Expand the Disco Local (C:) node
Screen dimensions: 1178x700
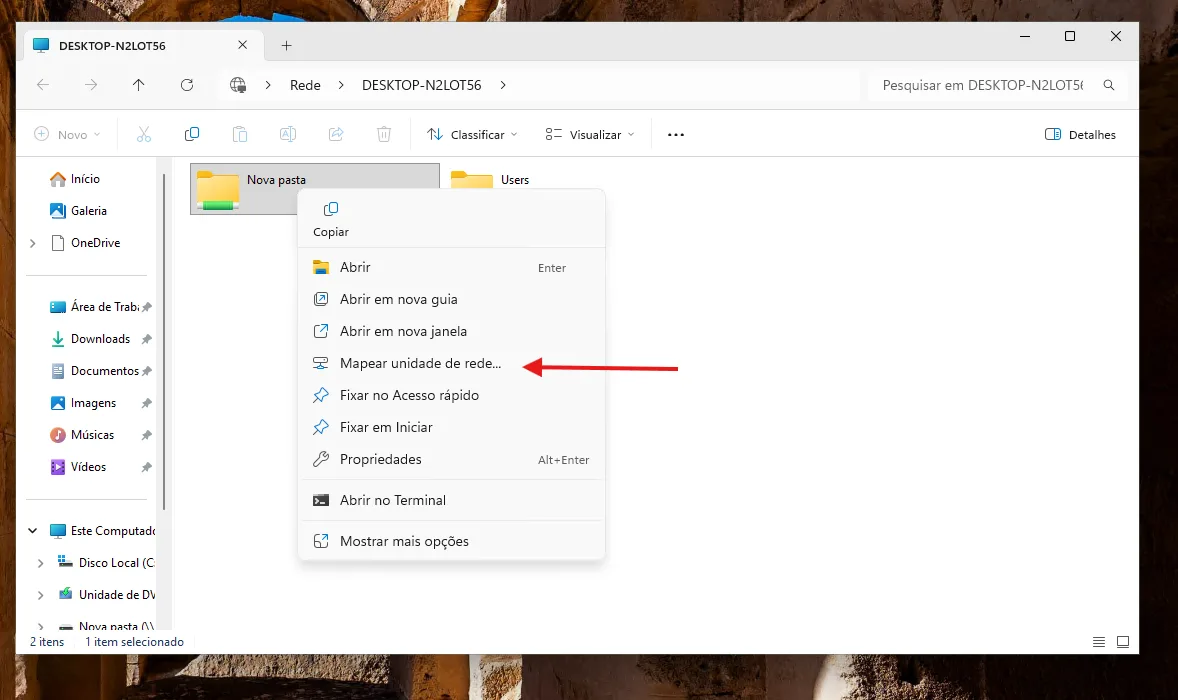coord(41,563)
